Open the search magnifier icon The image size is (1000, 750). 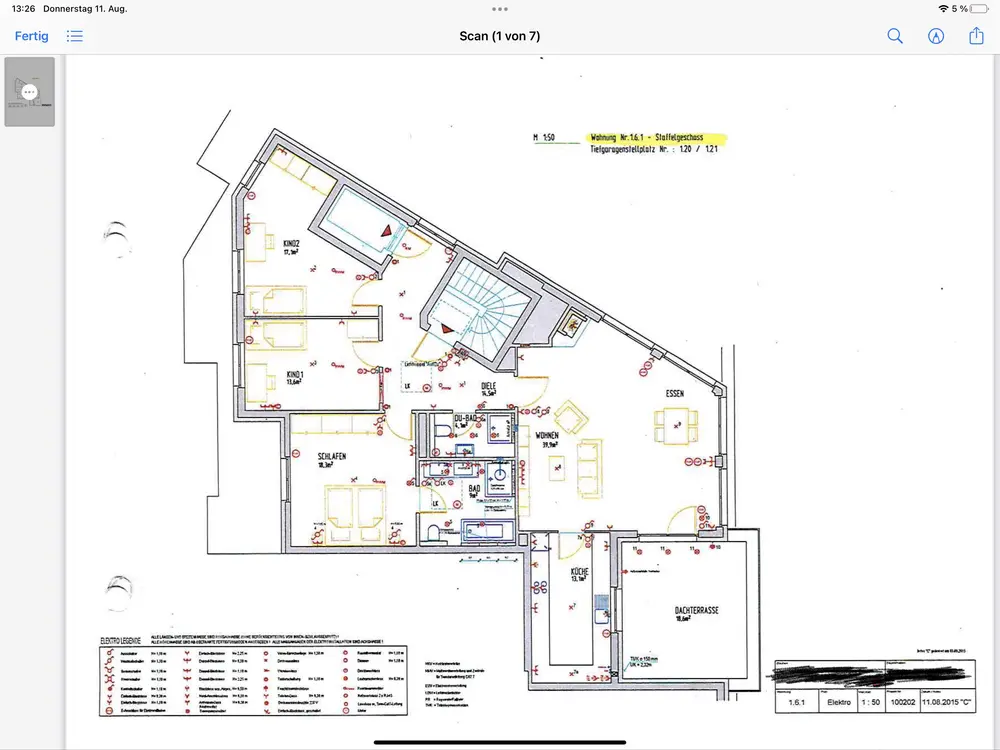895,36
